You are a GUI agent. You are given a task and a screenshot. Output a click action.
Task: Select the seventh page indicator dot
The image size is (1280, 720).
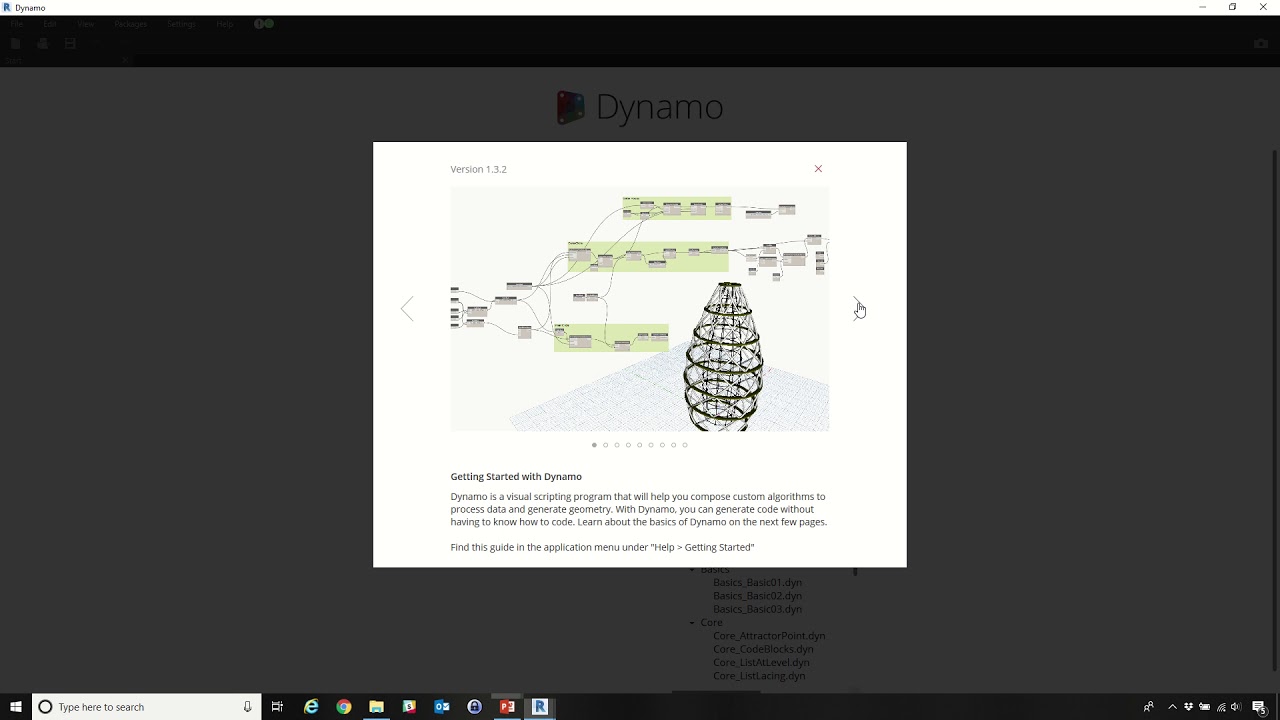tap(662, 445)
